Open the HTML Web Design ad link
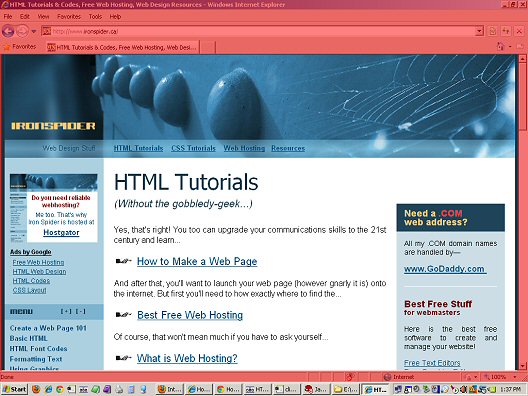 pos(39,271)
